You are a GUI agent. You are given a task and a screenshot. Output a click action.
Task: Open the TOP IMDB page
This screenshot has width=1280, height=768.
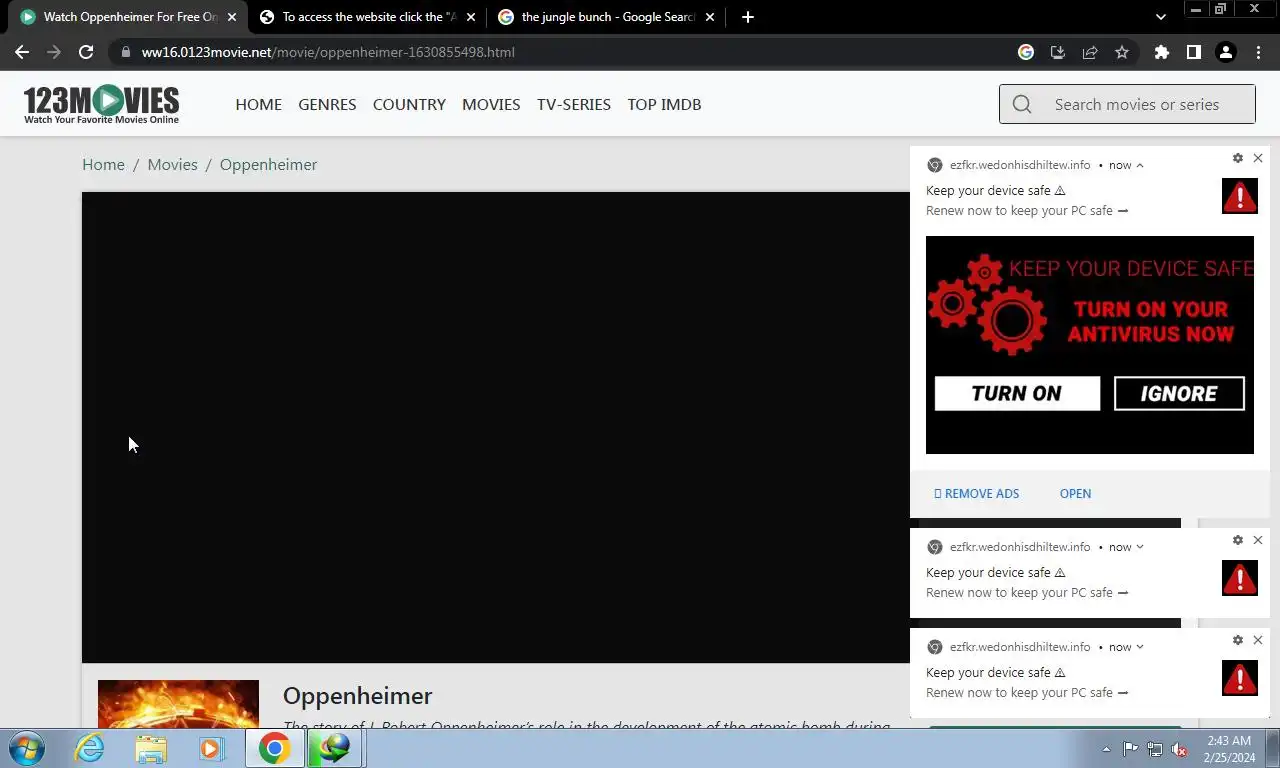[x=664, y=104]
